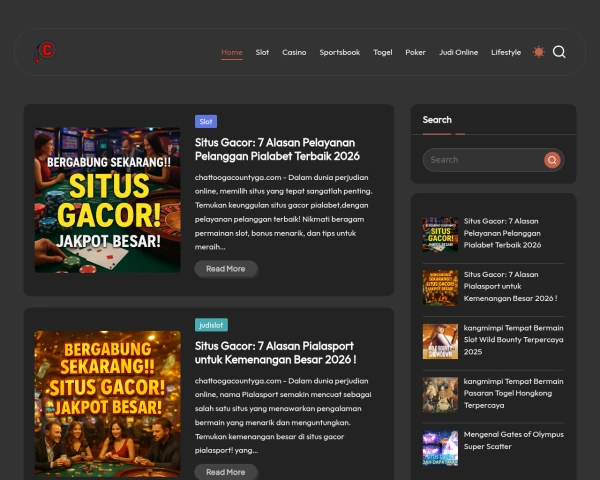This screenshot has width=600, height=480.
Task: Select Poker in the top menu
Action: click(x=415, y=52)
